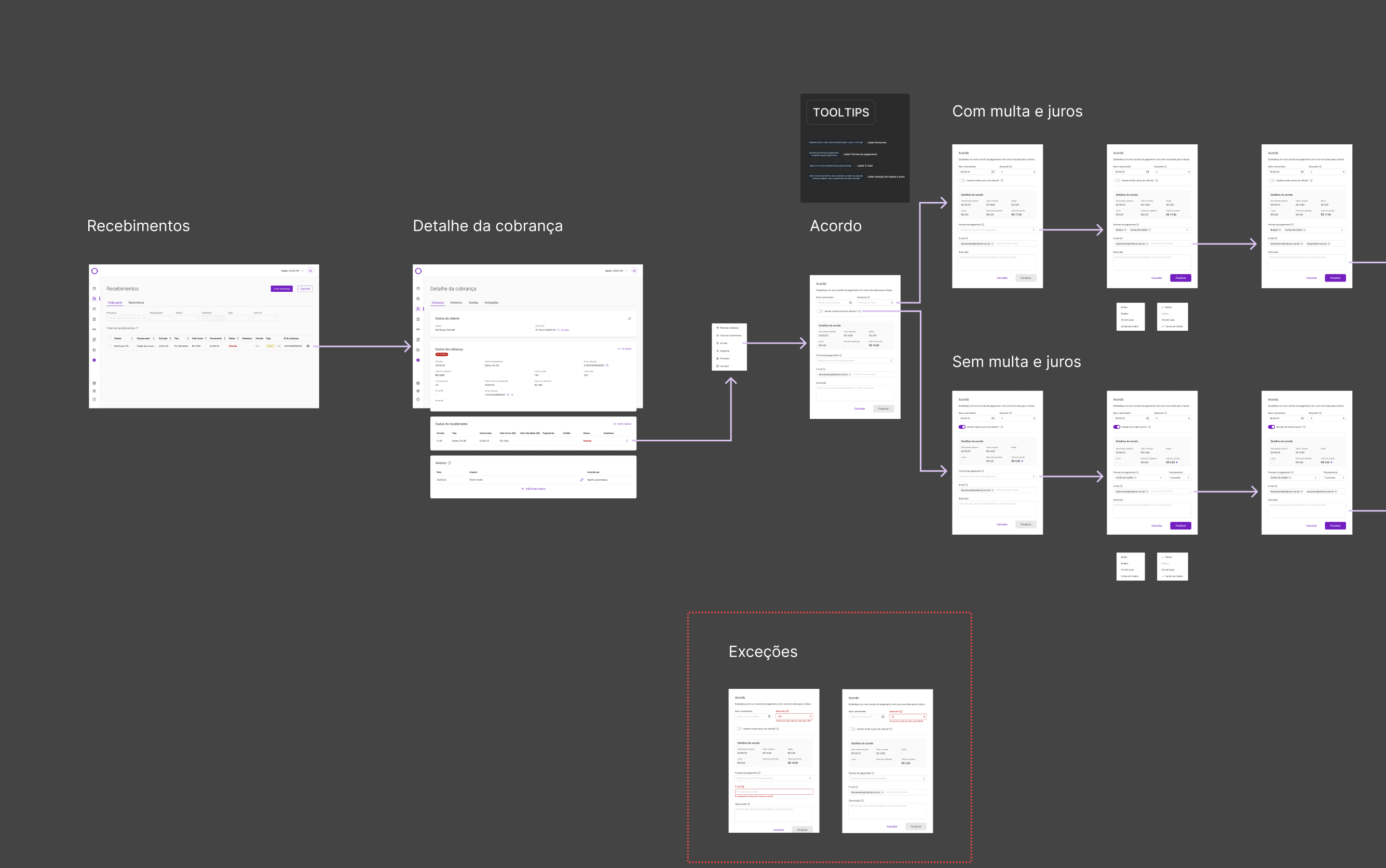Click the Anexos info icon
The width and height of the screenshot is (1386, 868).
pyautogui.click(x=450, y=463)
